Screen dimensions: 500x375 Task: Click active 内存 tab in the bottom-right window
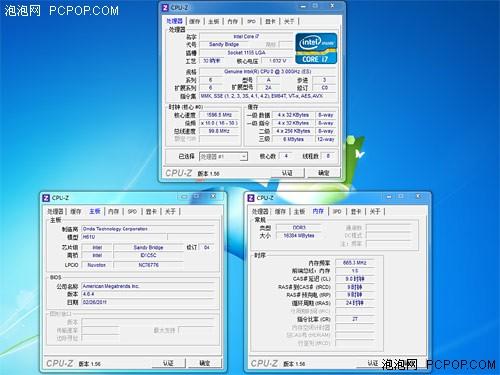point(318,211)
